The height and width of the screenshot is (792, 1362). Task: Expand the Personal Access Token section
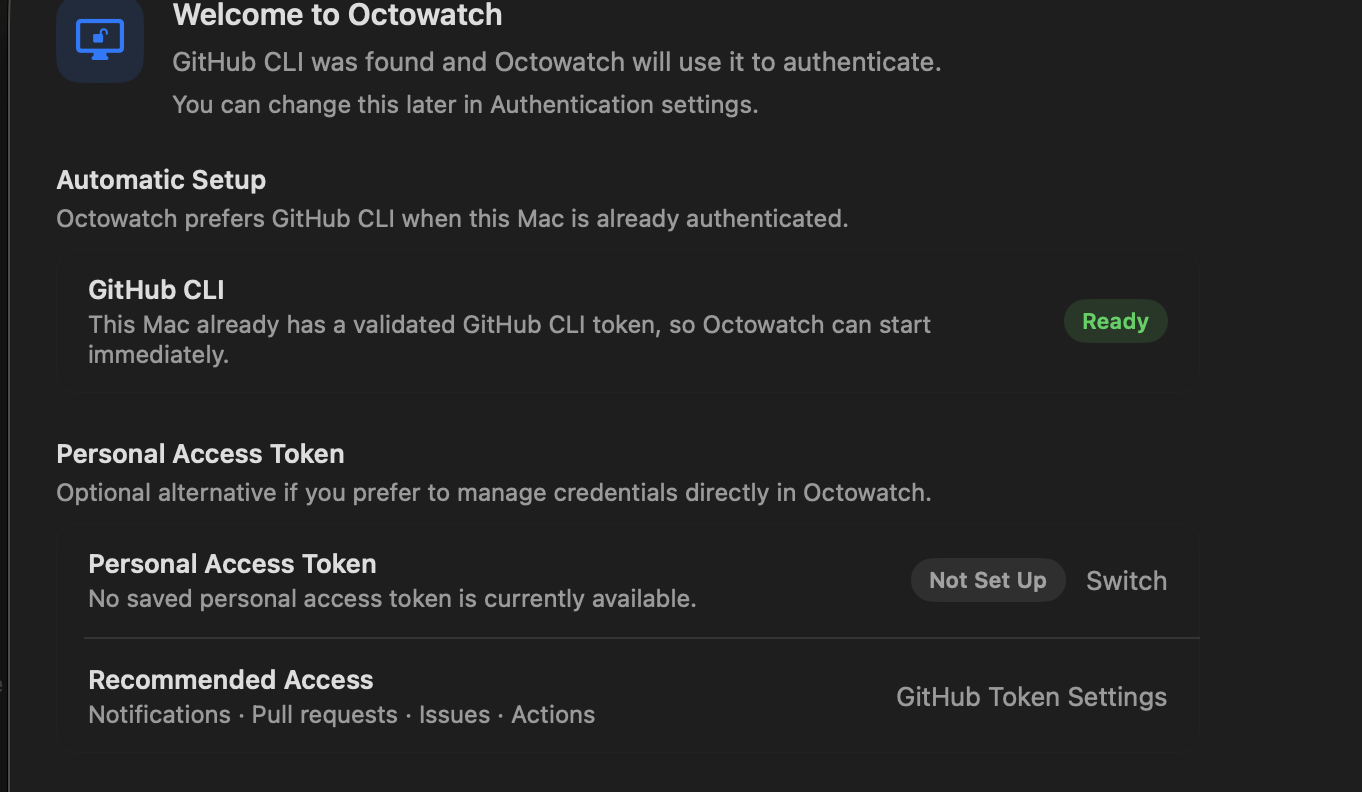click(x=200, y=453)
